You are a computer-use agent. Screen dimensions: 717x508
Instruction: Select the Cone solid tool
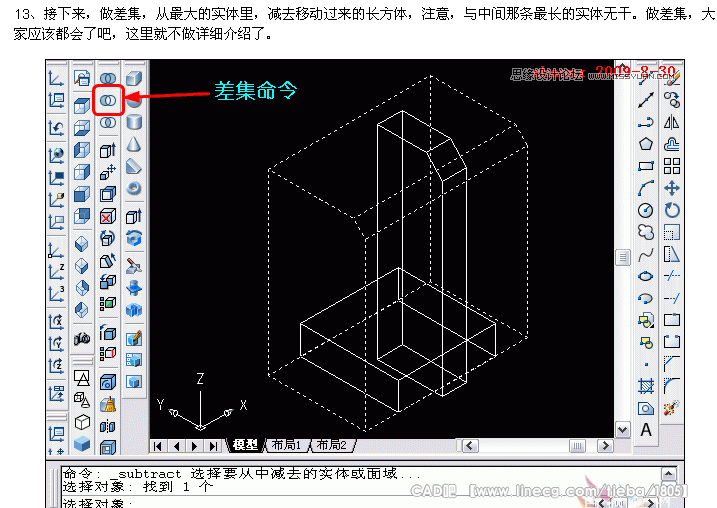tap(134, 144)
